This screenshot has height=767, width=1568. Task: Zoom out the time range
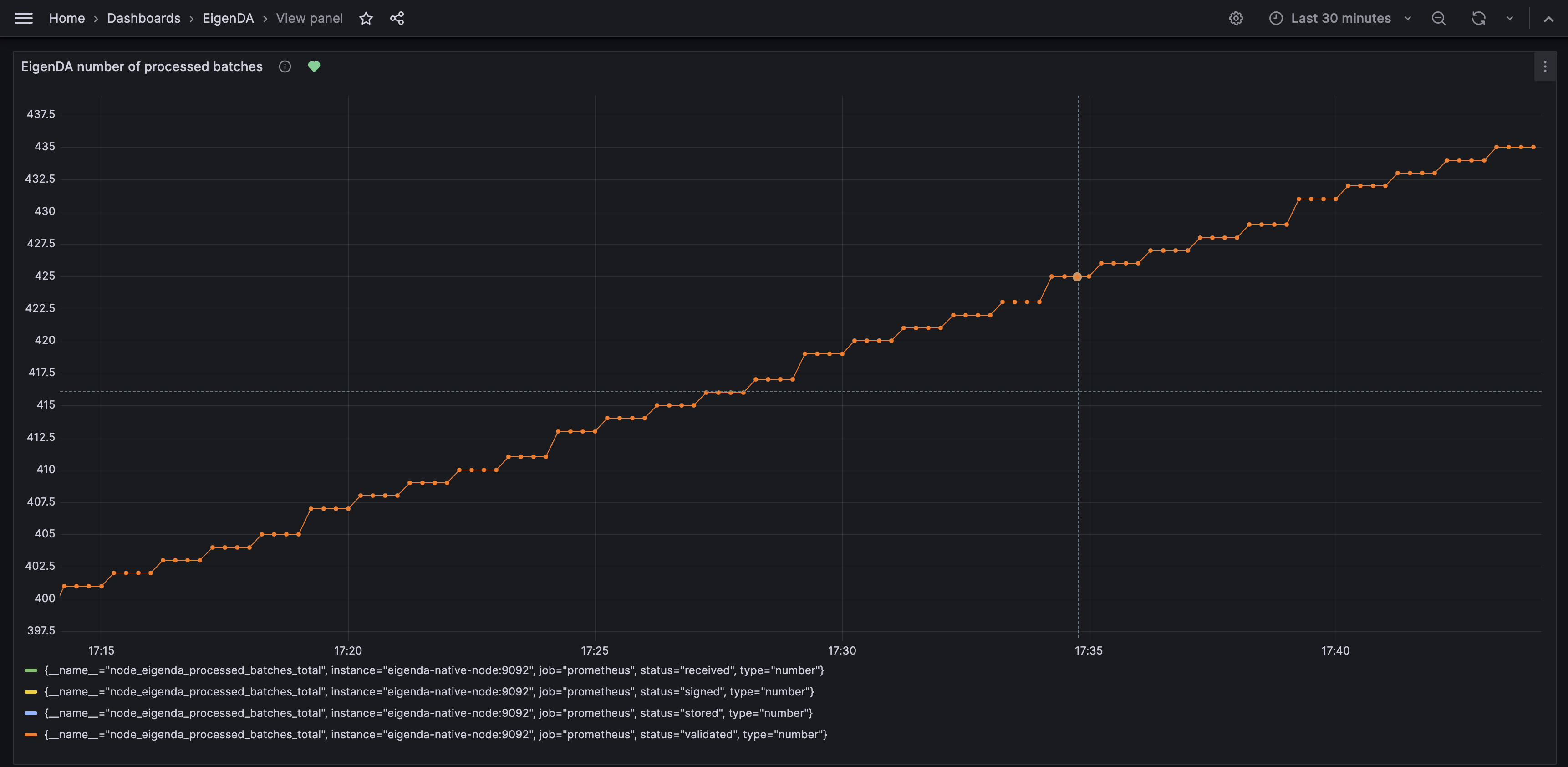pyautogui.click(x=1438, y=18)
